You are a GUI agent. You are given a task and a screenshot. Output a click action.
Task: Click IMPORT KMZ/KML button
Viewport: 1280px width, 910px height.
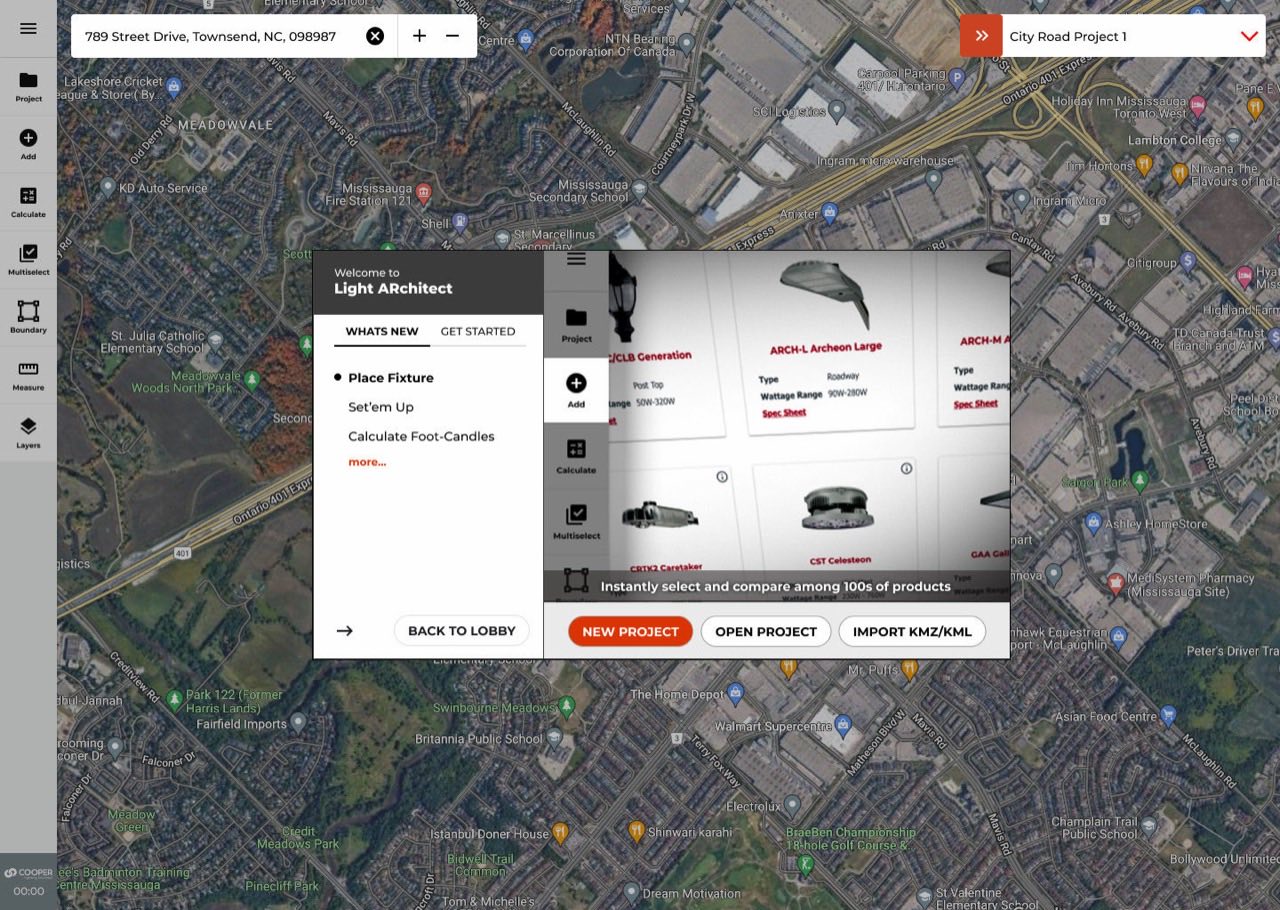(912, 631)
